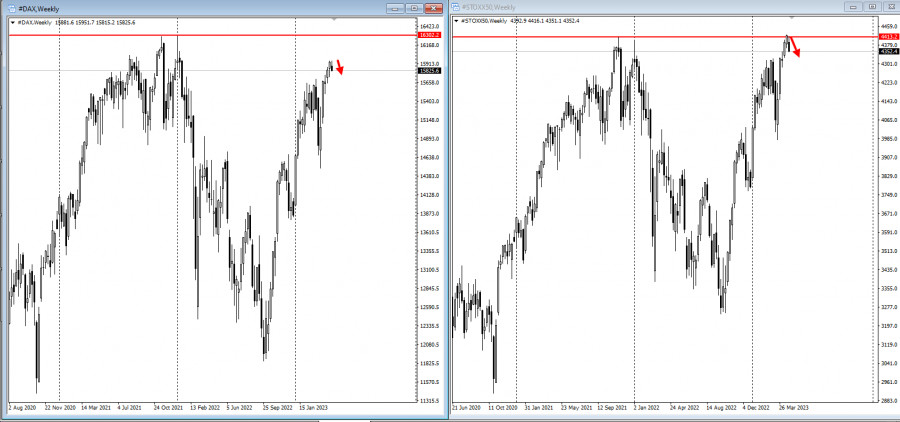The height and width of the screenshot is (422, 900).
Task: Click the DAX chart shift triangle marker
Action: point(335,19)
